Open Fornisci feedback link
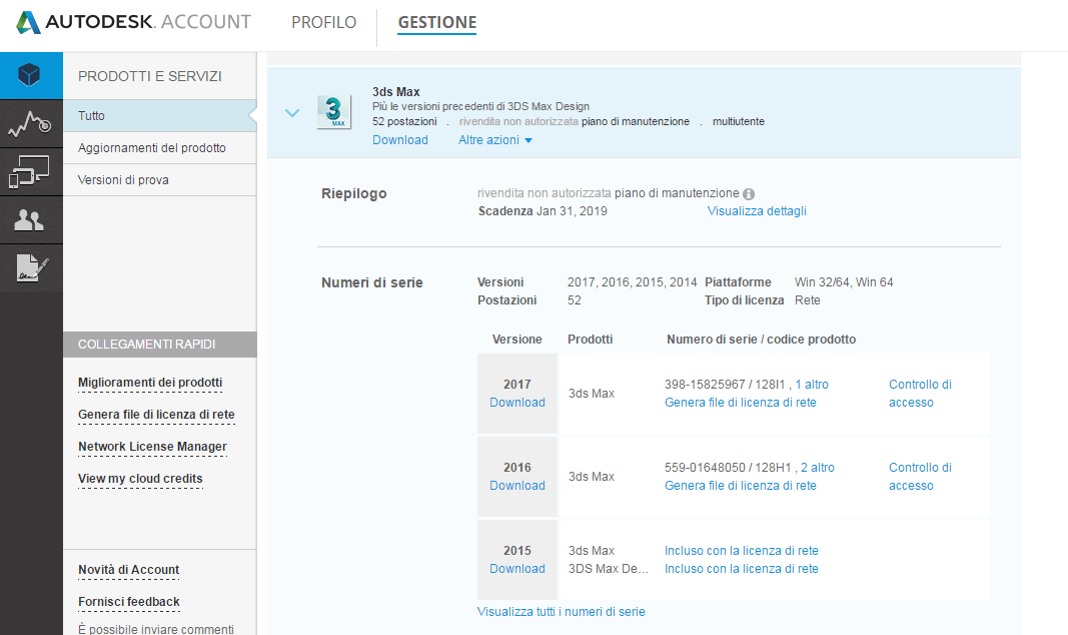Image resolution: width=1068 pixels, height=635 pixels. tap(129, 602)
